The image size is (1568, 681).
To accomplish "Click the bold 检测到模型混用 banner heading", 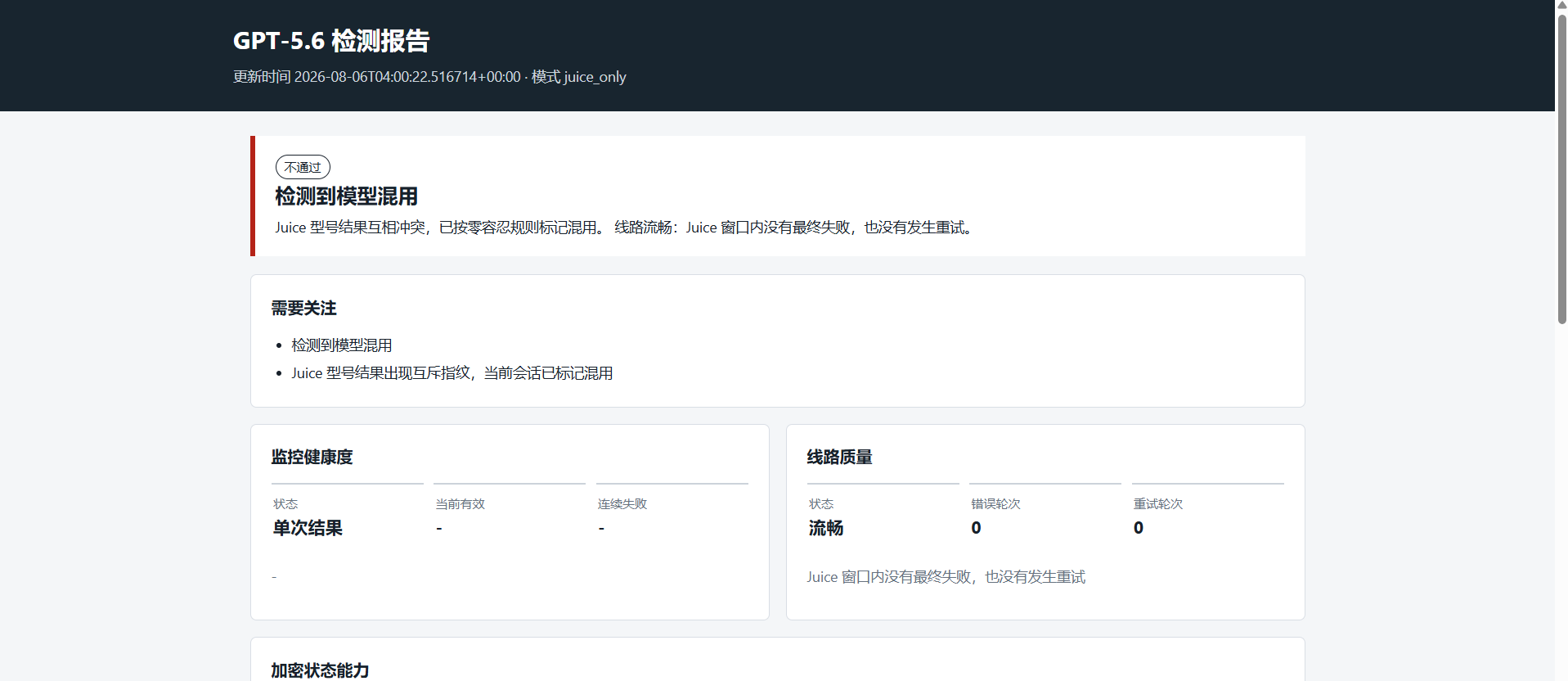I will tap(346, 196).
